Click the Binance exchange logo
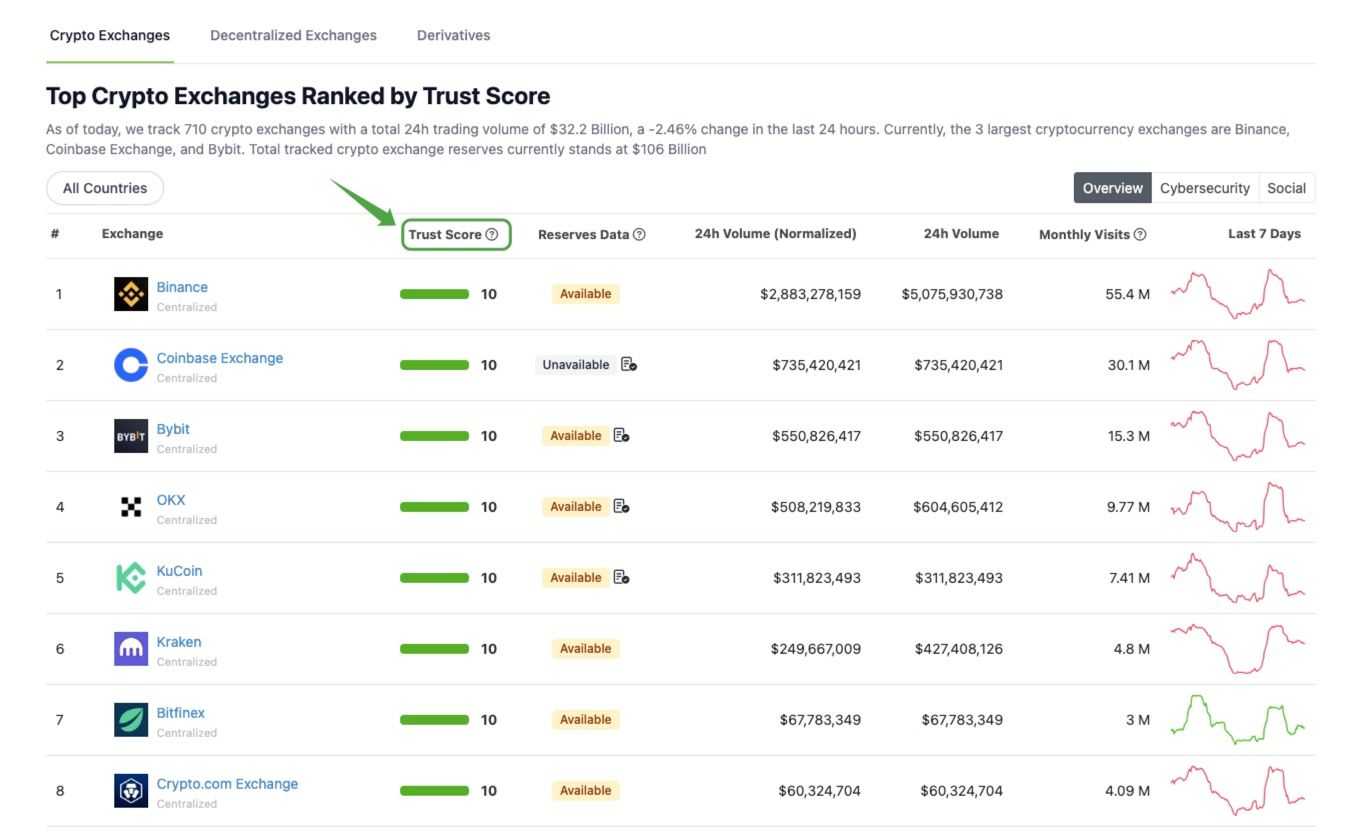This screenshot has height=837, width=1358. click(130, 294)
